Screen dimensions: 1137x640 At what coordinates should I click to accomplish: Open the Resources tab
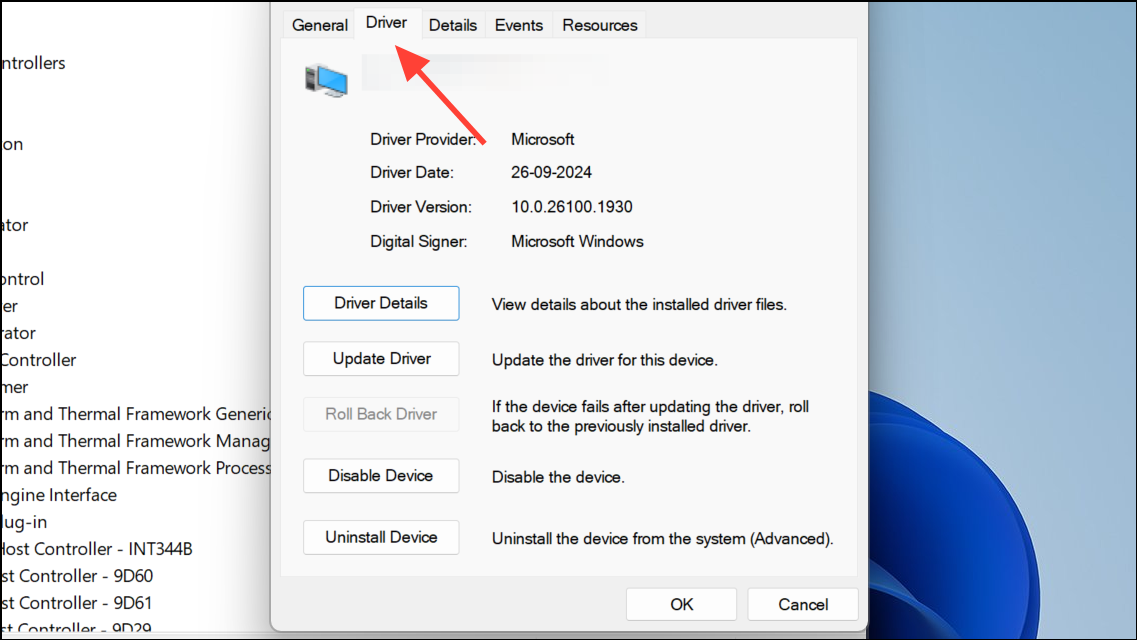[600, 25]
